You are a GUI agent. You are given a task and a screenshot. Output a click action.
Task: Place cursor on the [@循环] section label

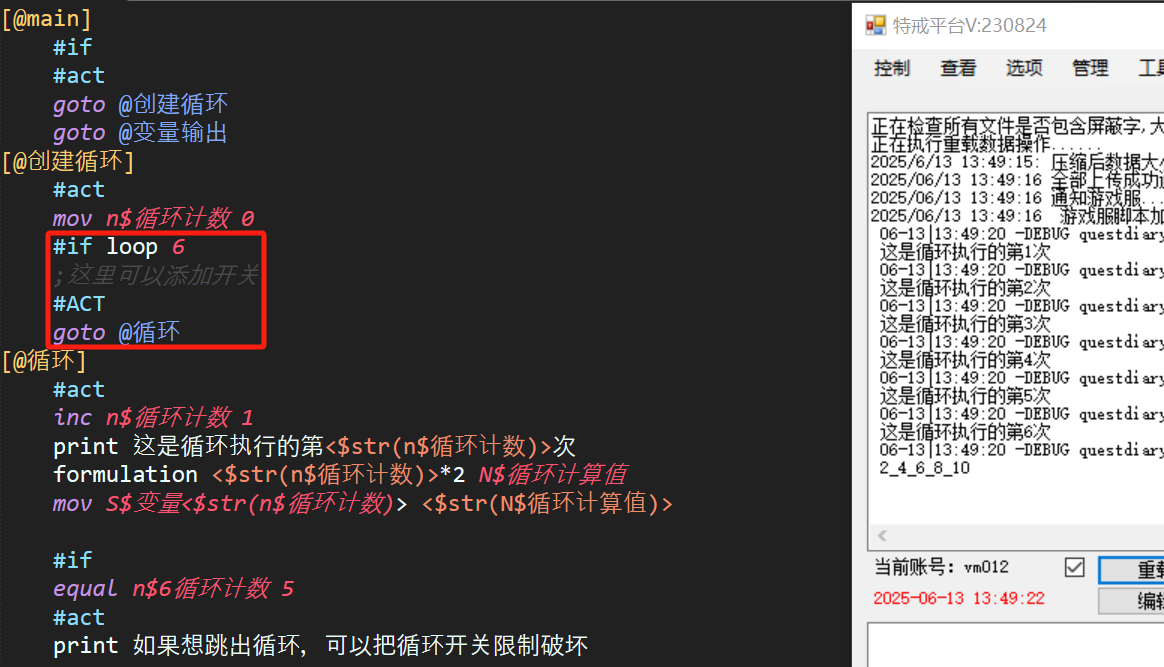(45, 361)
